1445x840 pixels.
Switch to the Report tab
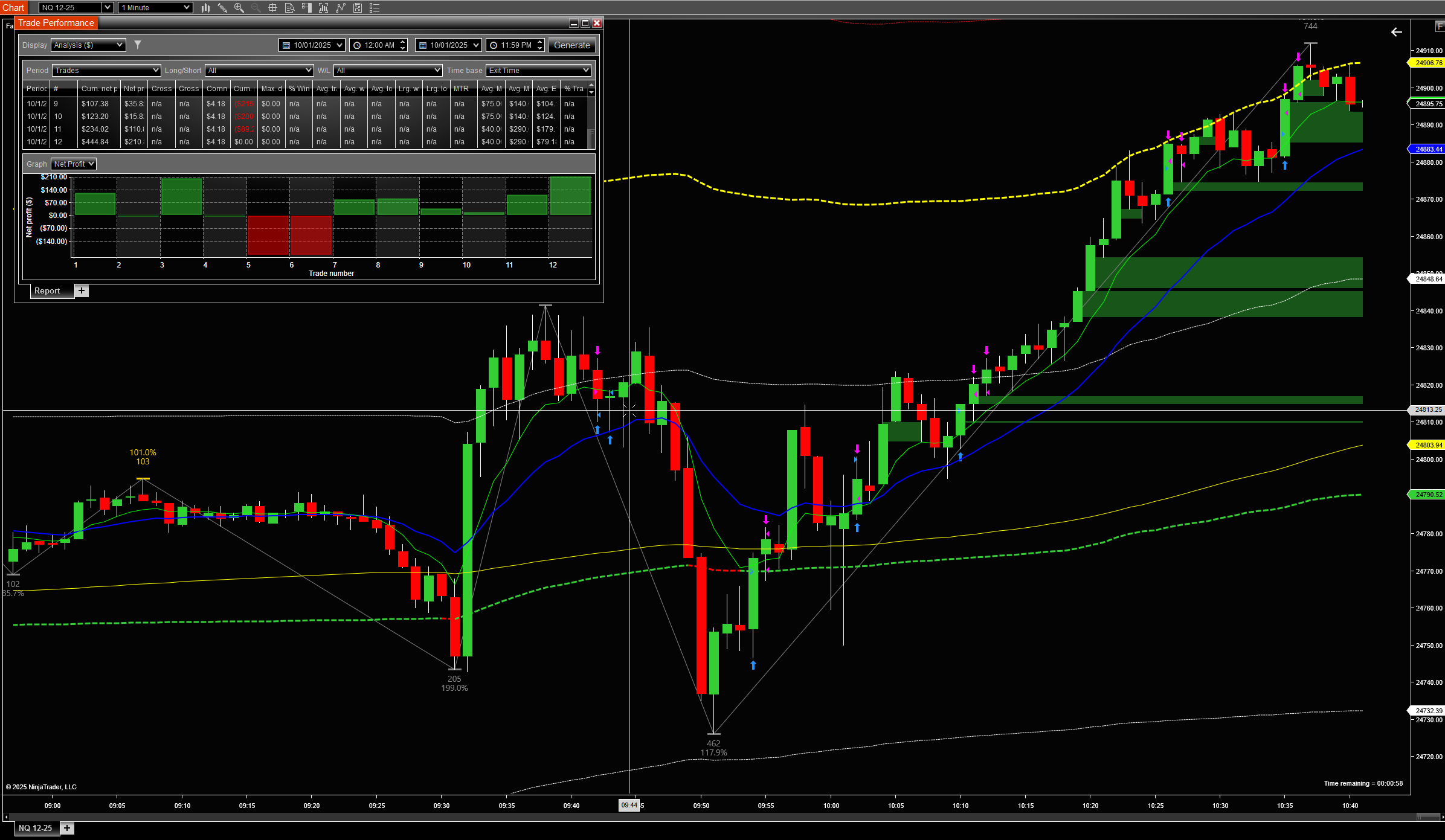pos(47,291)
